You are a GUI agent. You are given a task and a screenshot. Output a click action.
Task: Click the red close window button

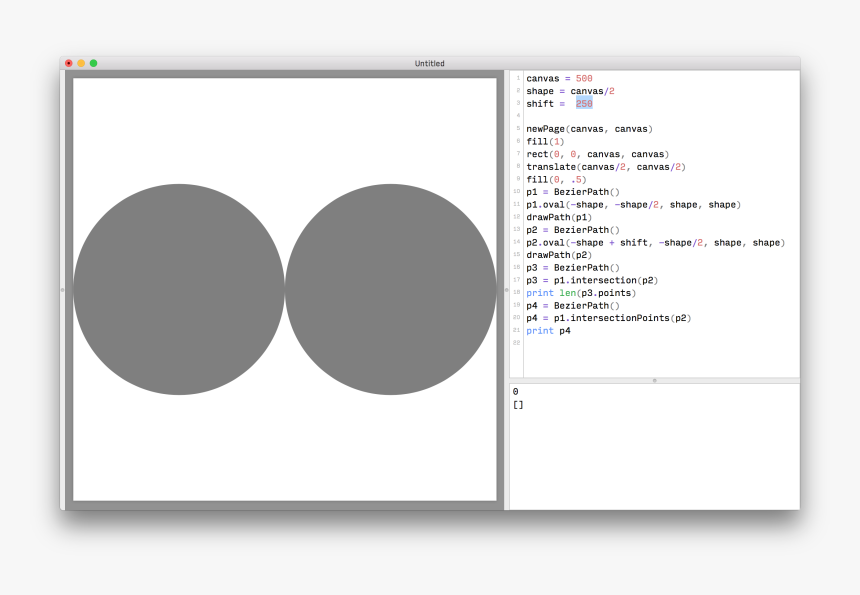pos(69,63)
